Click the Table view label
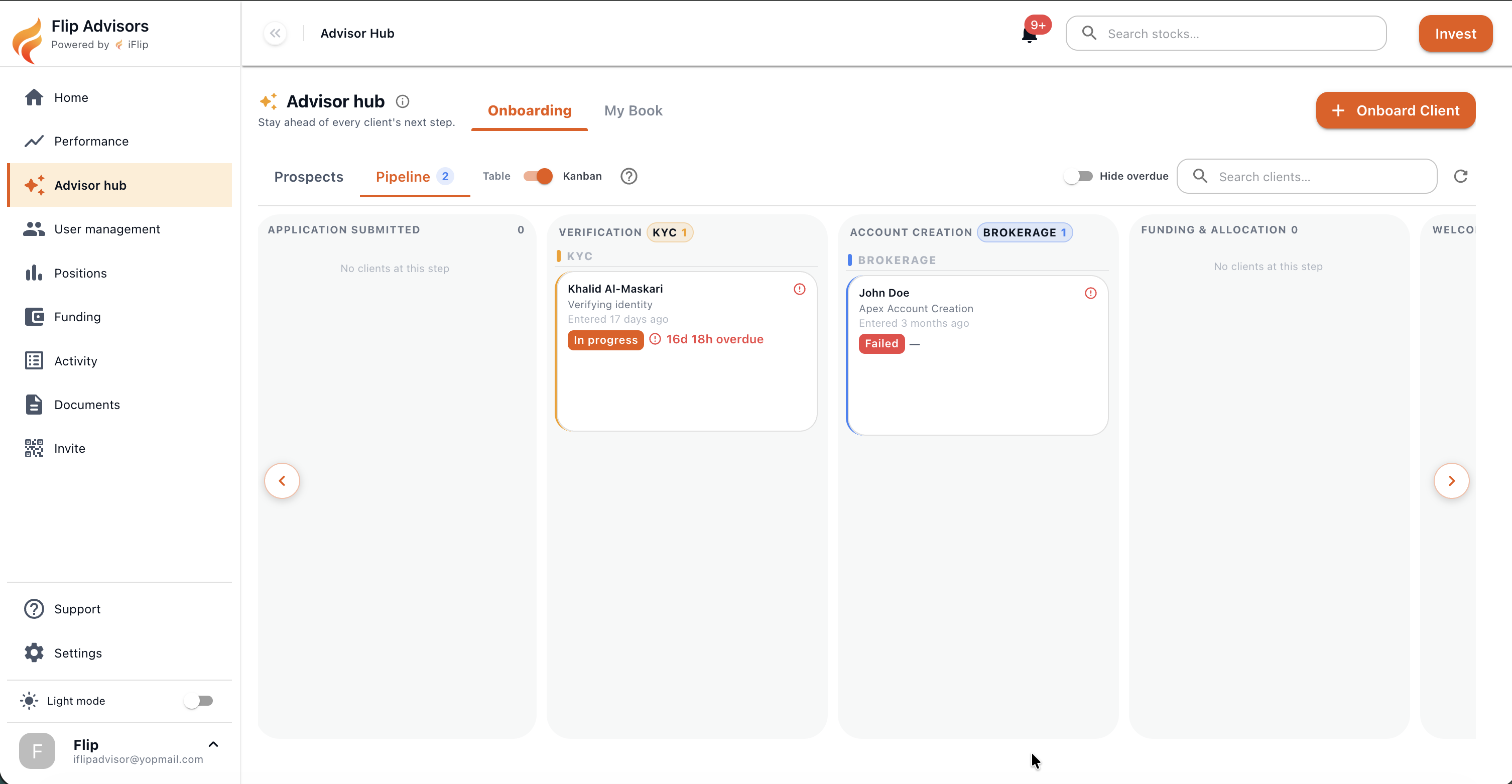Image resolution: width=1512 pixels, height=784 pixels. click(x=496, y=176)
